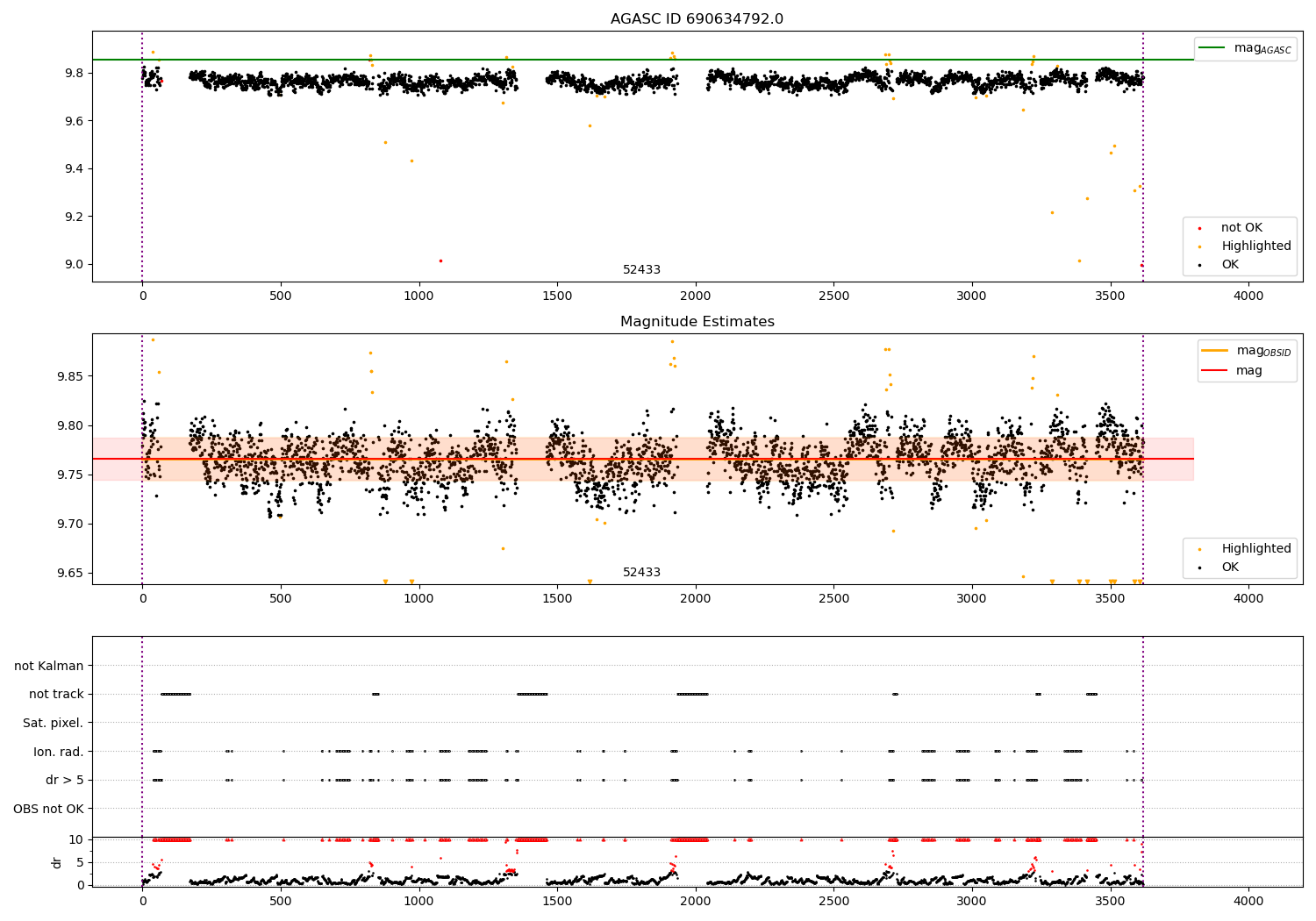The image size is (1316, 921).
Task: Click the 9.6 tick on the AGASC plot
Action: (75, 121)
